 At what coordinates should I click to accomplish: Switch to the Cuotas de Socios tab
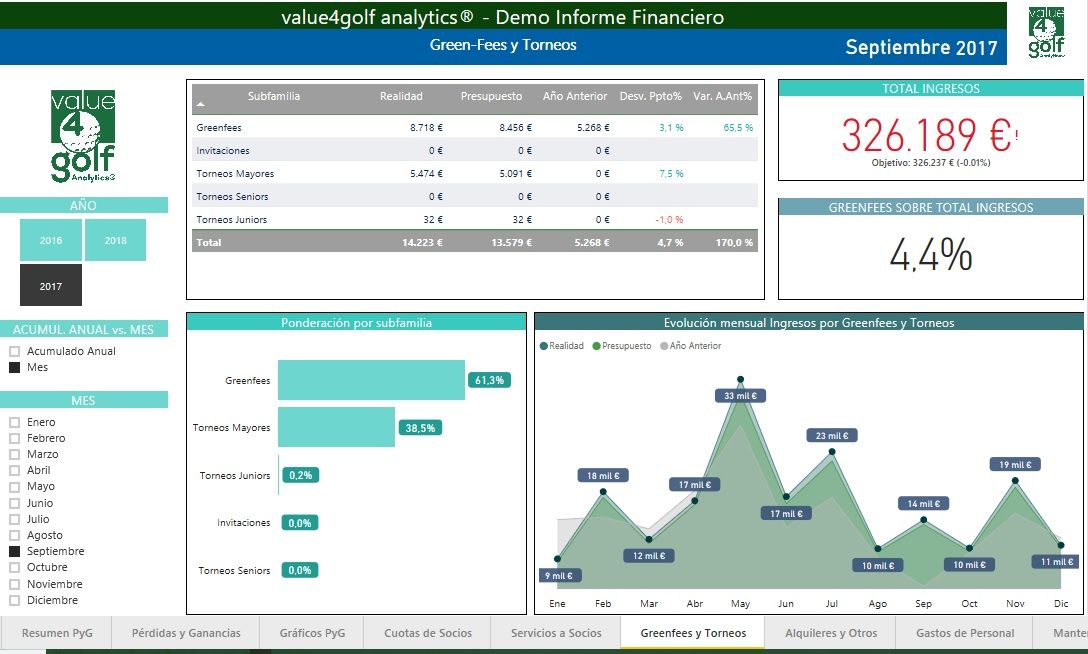428,633
